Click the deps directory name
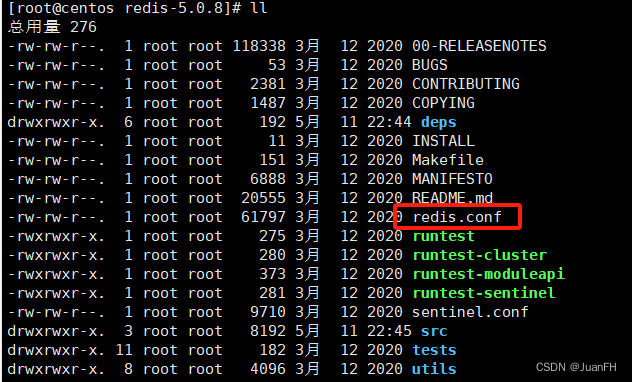The image size is (632, 382). click(439, 122)
